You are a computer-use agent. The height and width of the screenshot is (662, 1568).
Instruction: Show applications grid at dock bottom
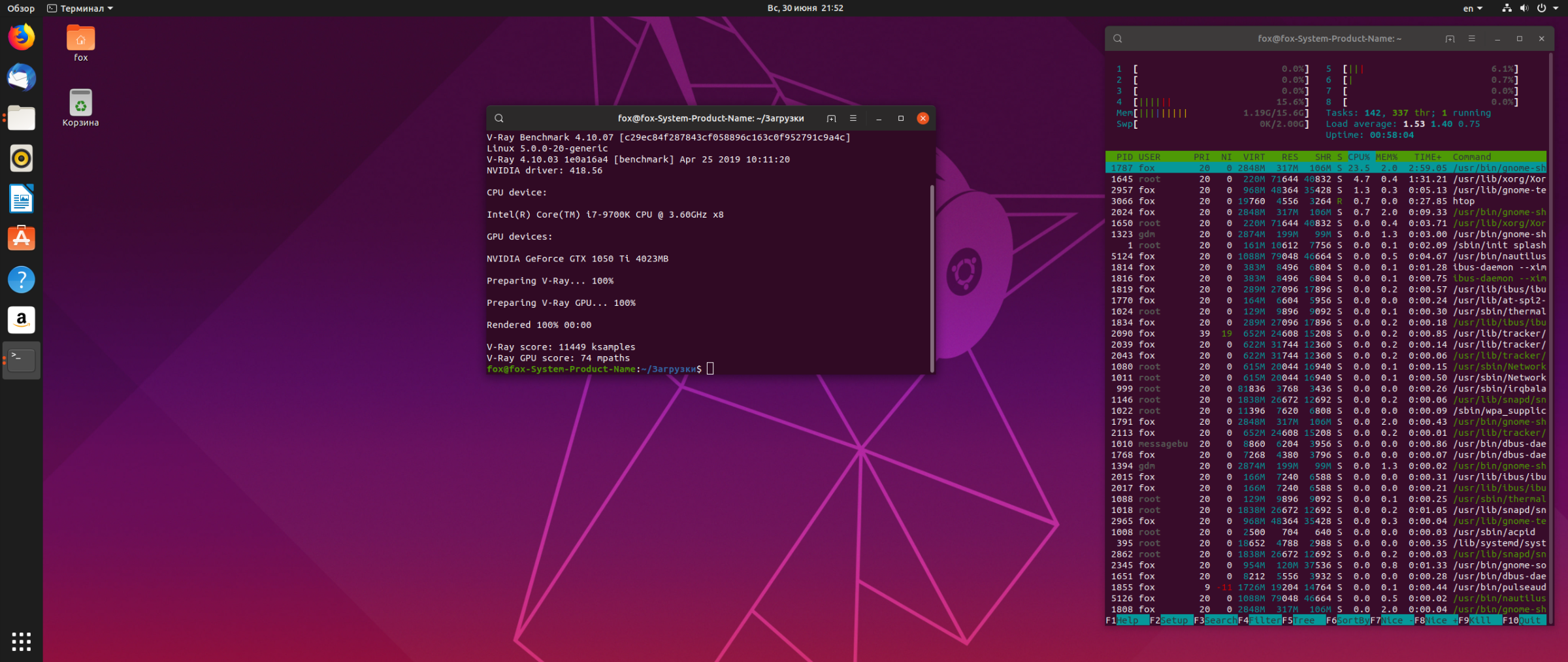click(22, 641)
